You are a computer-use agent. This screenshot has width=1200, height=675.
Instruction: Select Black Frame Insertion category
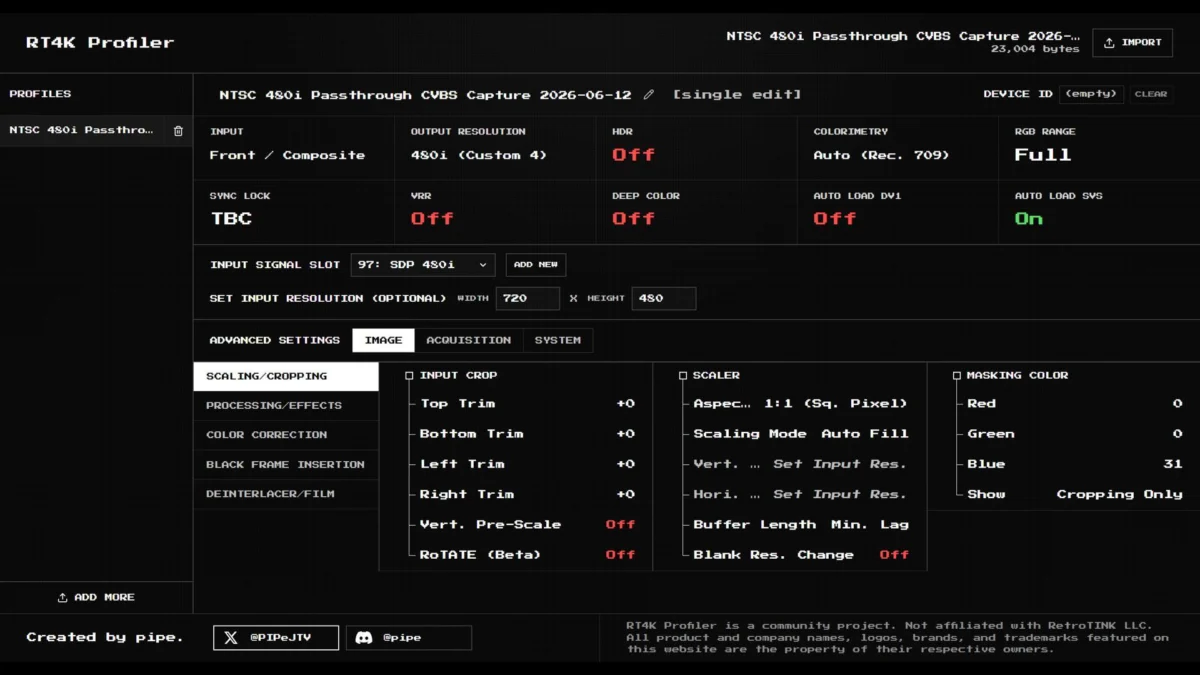coord(286,464)
